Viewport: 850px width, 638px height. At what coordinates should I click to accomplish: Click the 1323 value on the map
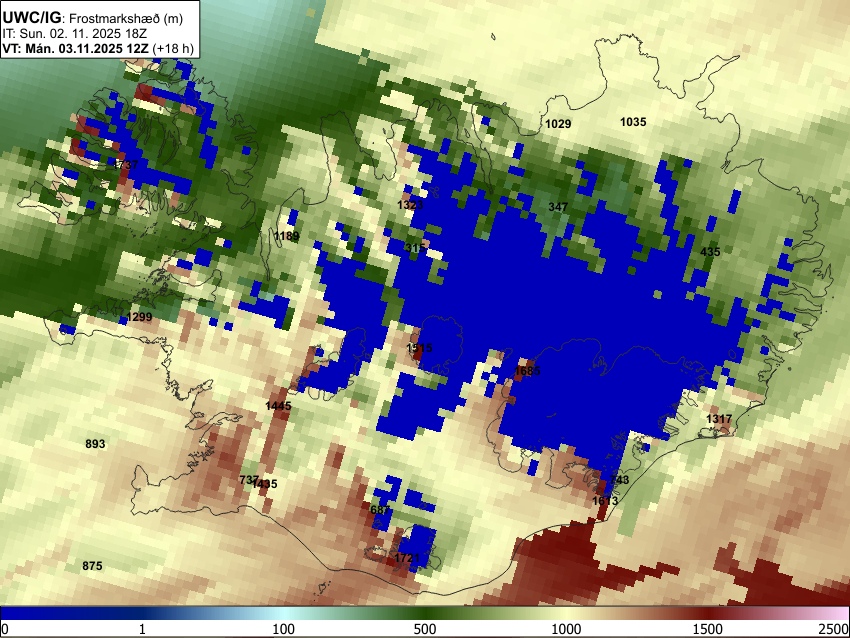pos(410,205)
